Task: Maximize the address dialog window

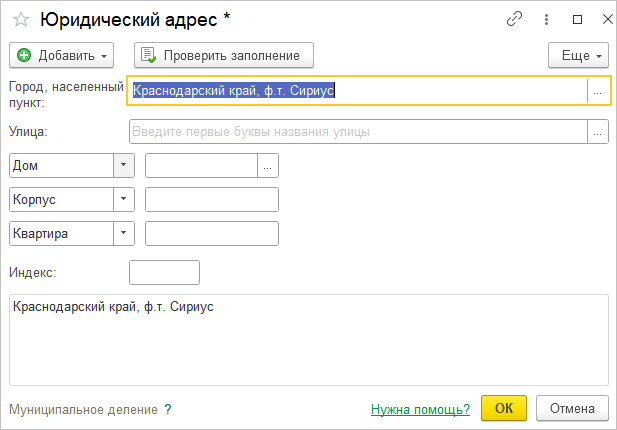Action: tap(577, 19)
